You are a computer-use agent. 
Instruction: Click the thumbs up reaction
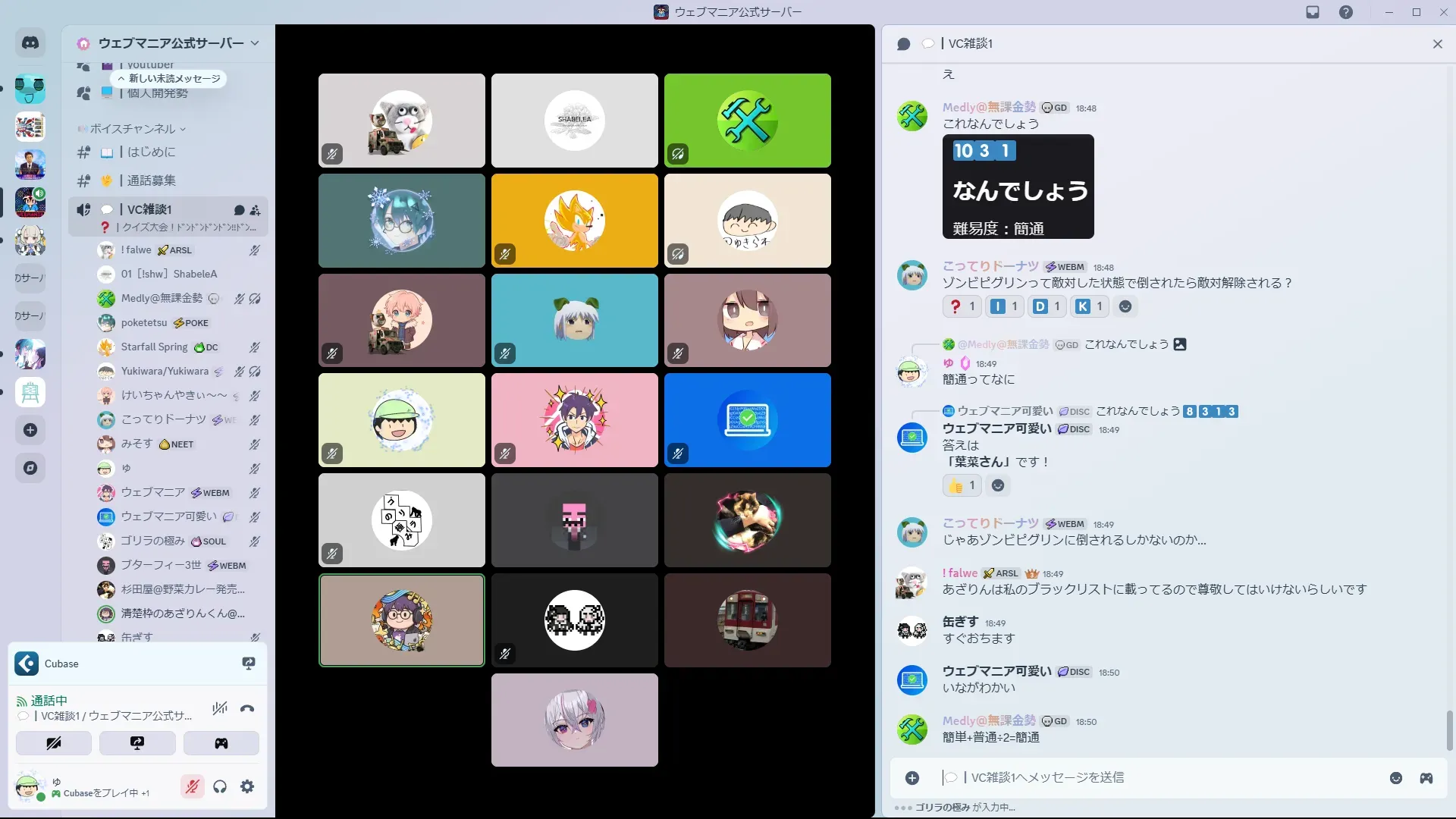coord(962,485)
